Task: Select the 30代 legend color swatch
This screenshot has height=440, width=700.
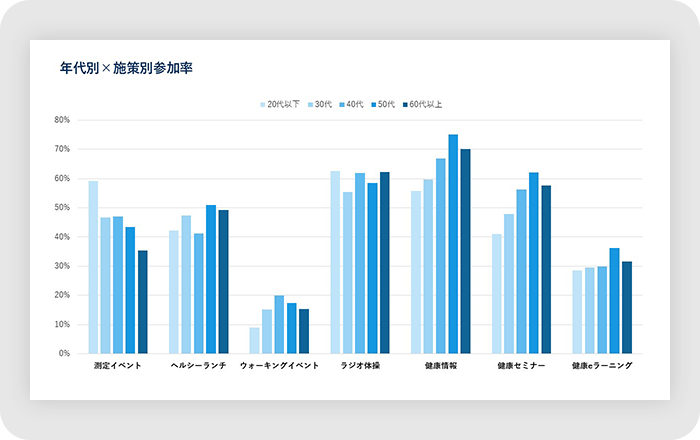Action: (310, 104)
